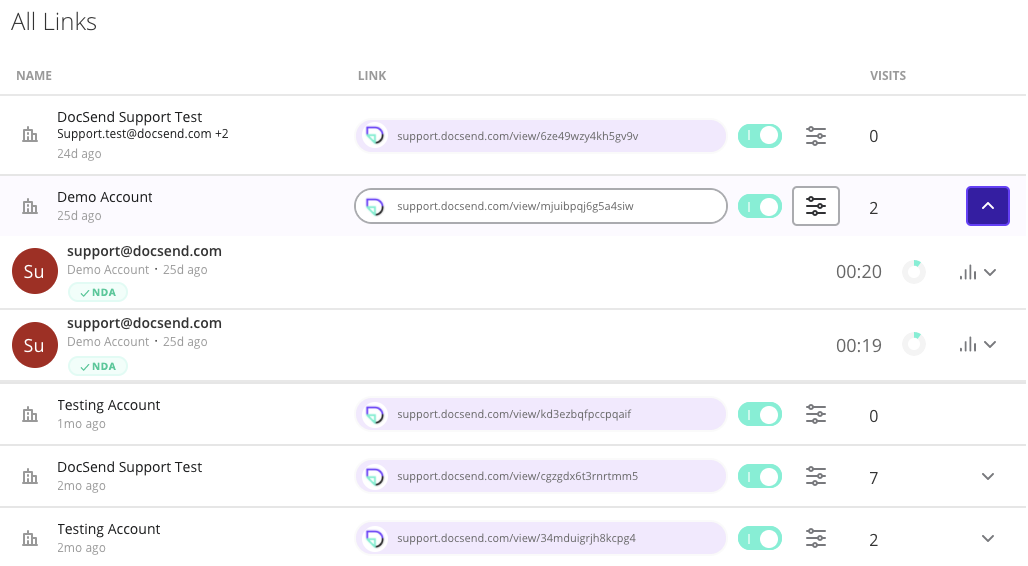Click DocSend logo icon in 34mduigrjh8kcpg4 link
Image resolution: width=1028 pixels, height=566 pixels.
(374, 538)
